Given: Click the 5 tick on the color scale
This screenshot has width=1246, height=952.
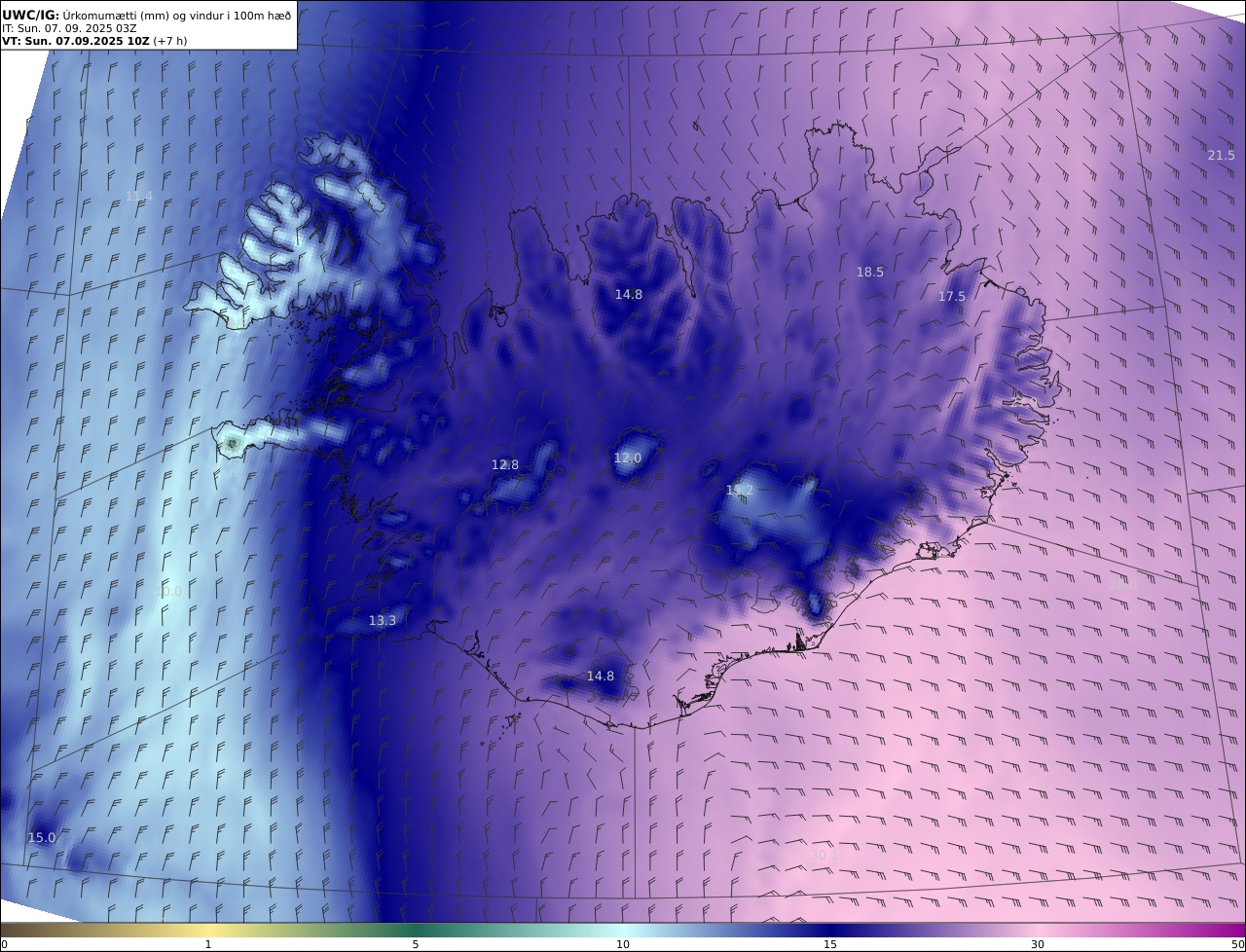Looking at the screenshot, I should point(416,944).
